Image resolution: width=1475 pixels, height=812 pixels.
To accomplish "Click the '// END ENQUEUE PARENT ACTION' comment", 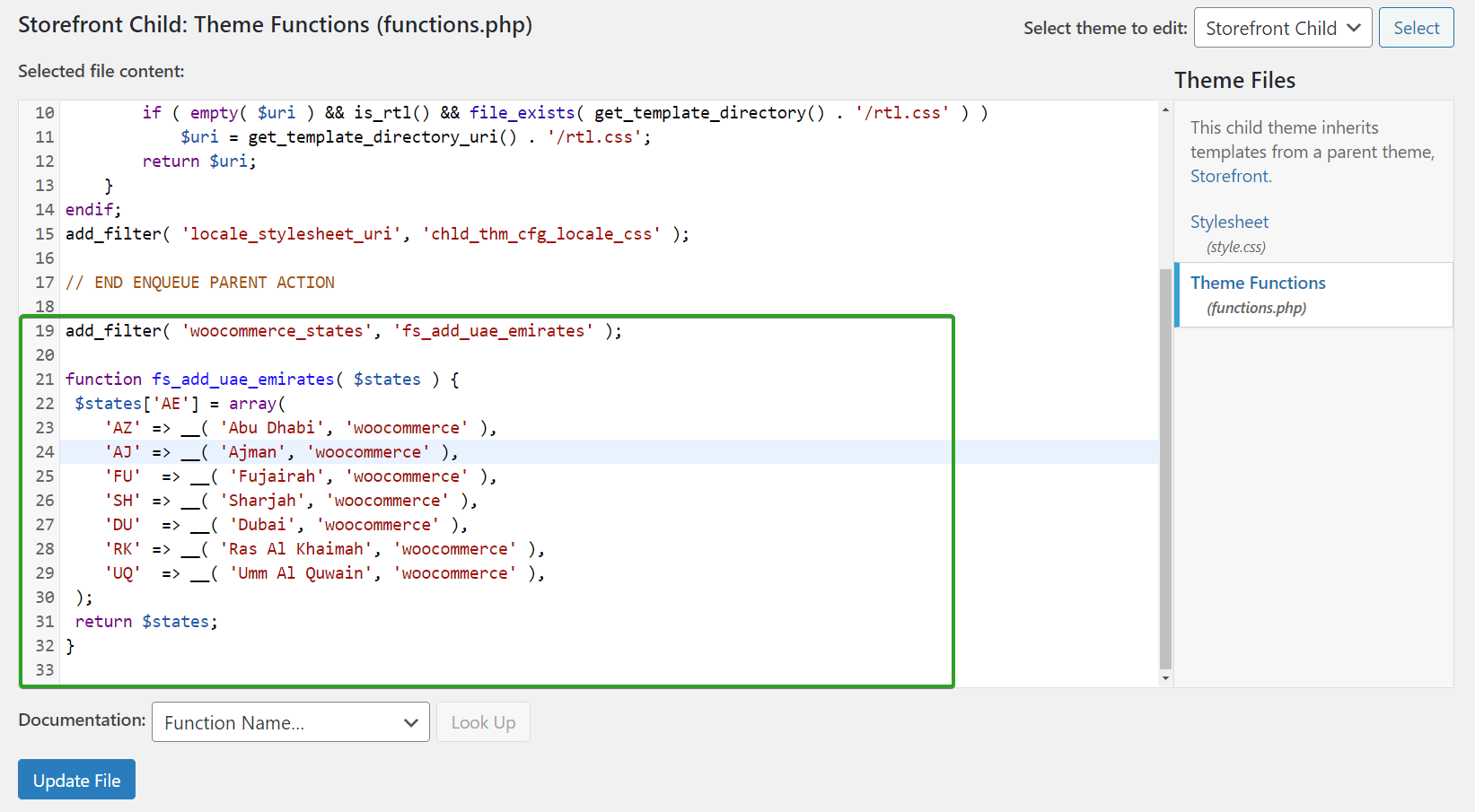I will [x=200, y=282].
